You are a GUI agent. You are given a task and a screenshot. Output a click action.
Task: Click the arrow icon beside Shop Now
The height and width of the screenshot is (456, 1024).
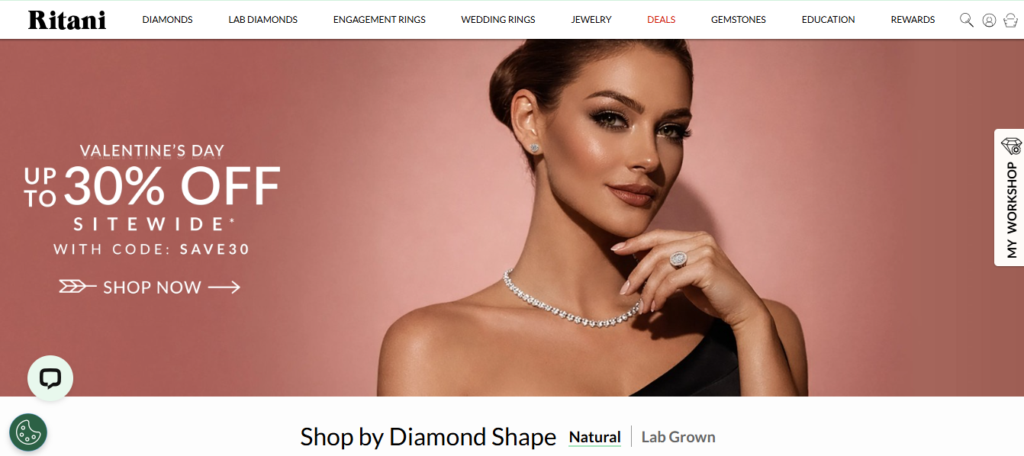tap(224, 287)
